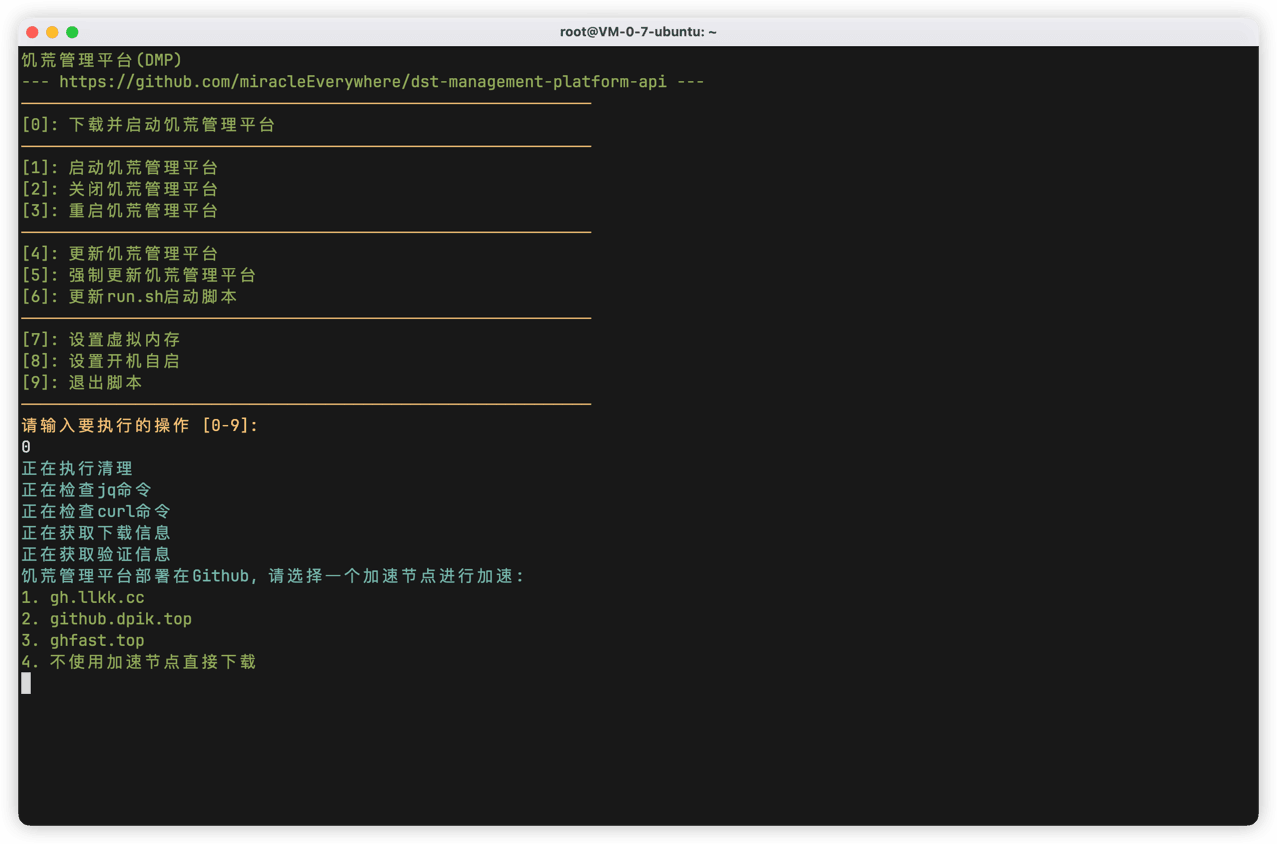The image size is (1277, 844).
Task: Click menu line [5] 强制更新饥荒管理平台
Action: click(x=139, y=275)
